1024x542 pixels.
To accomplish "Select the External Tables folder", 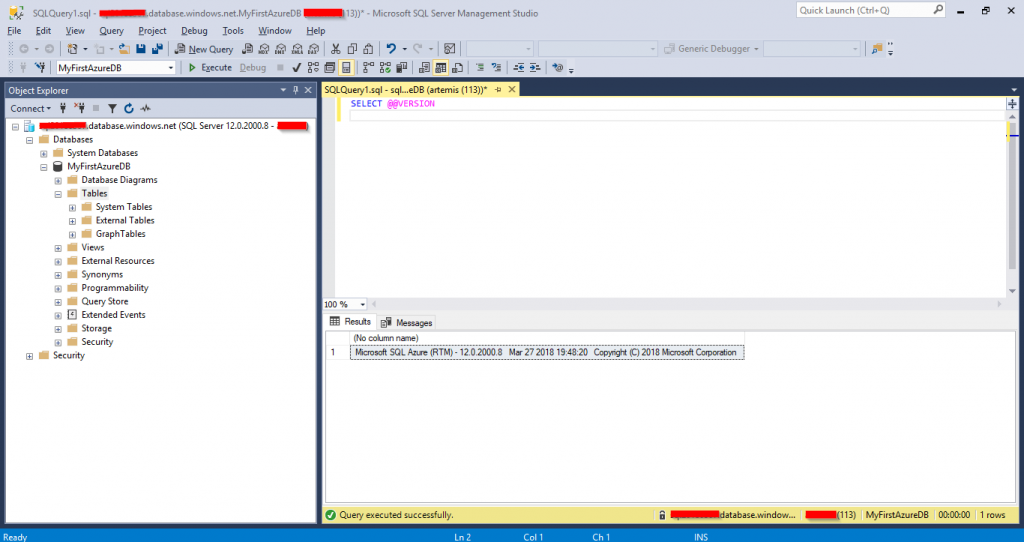I will click(125, 220).
